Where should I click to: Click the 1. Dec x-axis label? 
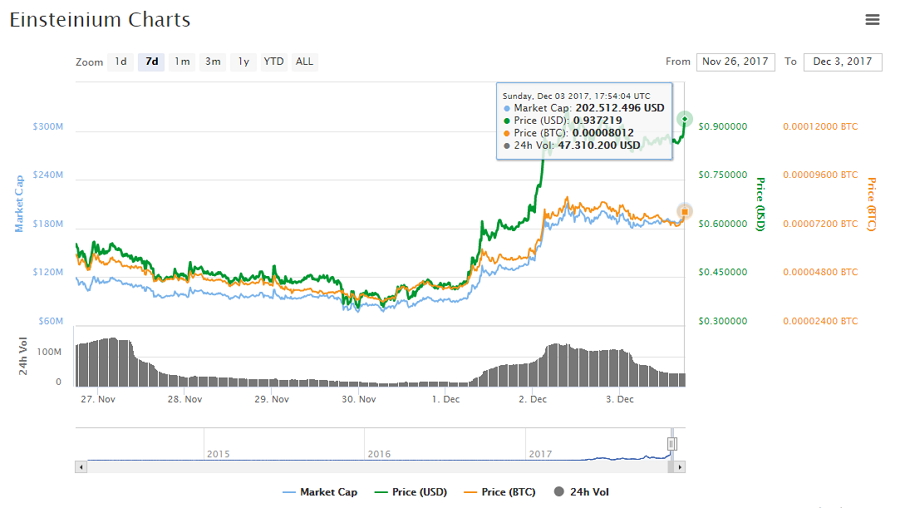tap(446, 399)
